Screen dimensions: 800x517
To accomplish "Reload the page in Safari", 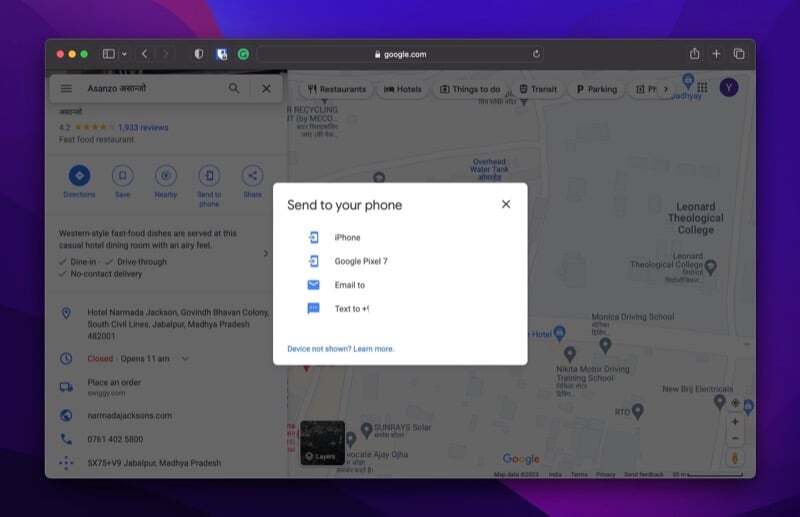I will (536, 54).
